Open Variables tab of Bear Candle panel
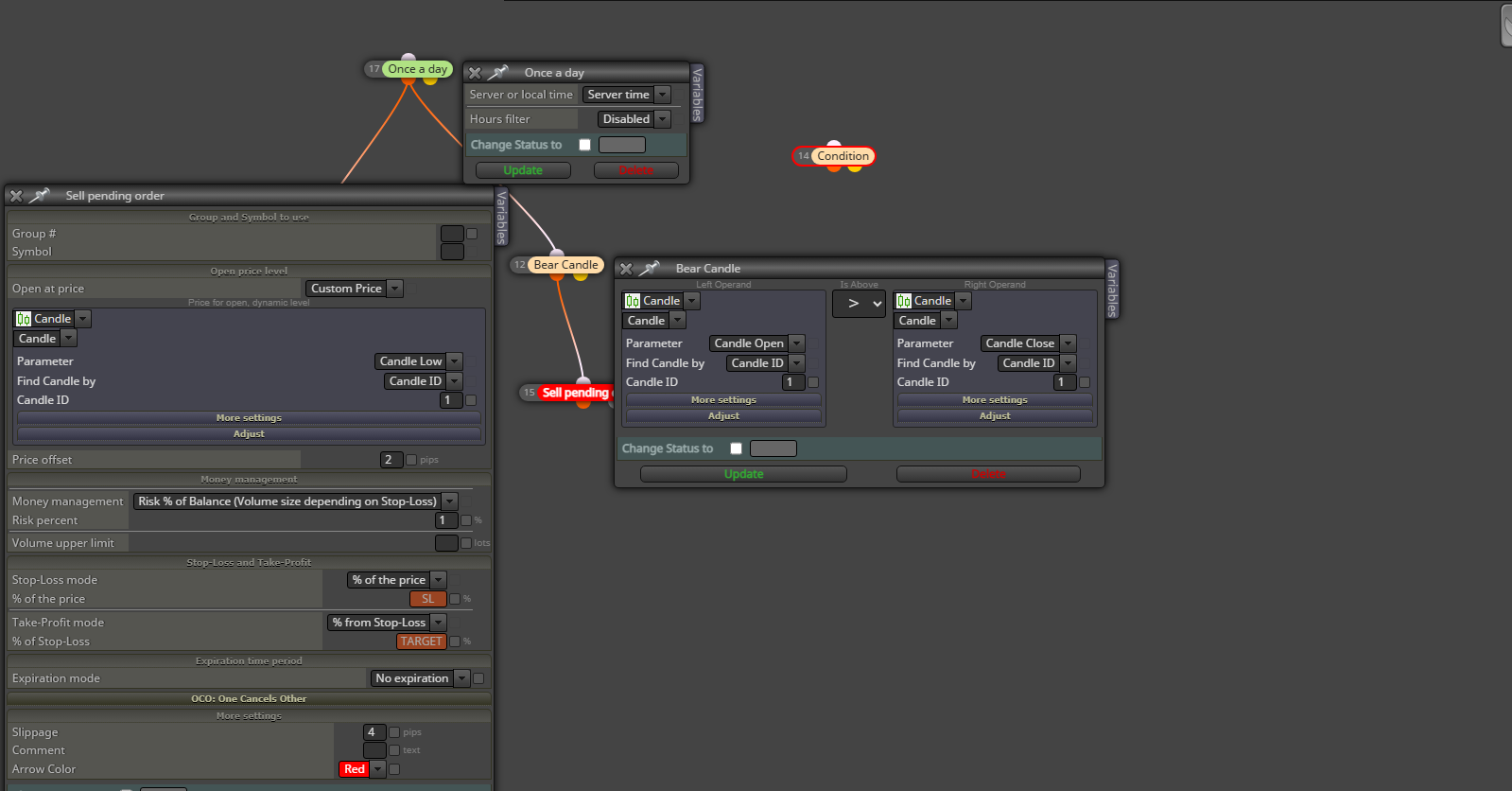The image size is (1512, 791). [x=1112, y=290]
